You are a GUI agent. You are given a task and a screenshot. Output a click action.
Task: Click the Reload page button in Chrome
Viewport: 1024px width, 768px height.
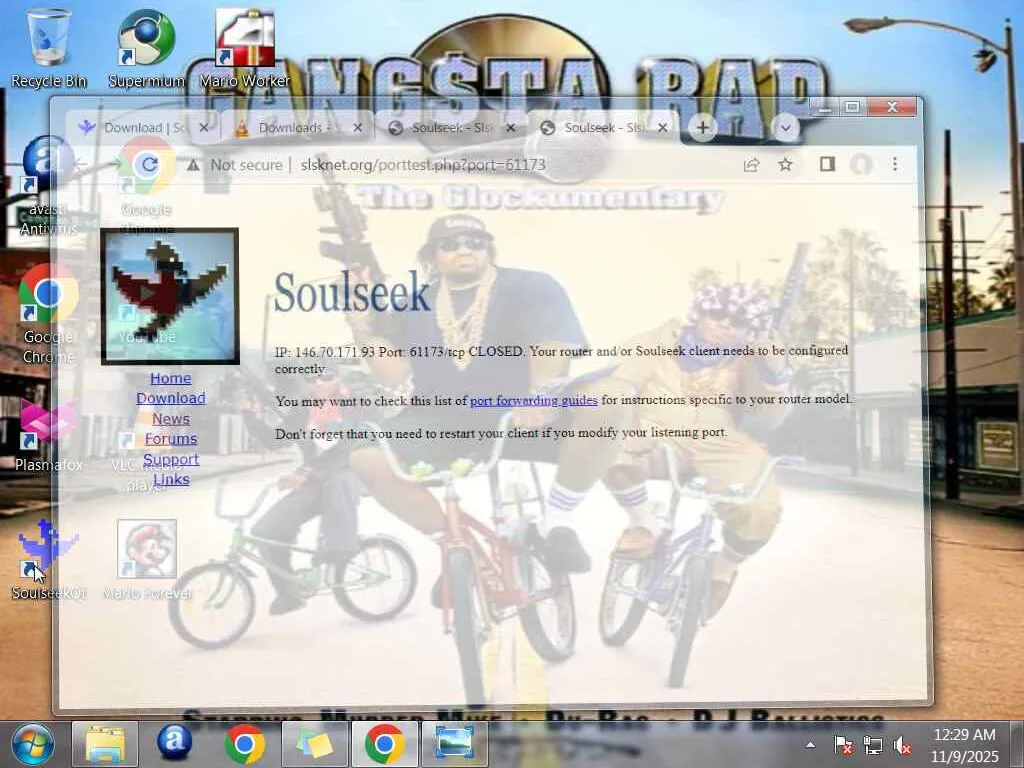pos(150,165)
